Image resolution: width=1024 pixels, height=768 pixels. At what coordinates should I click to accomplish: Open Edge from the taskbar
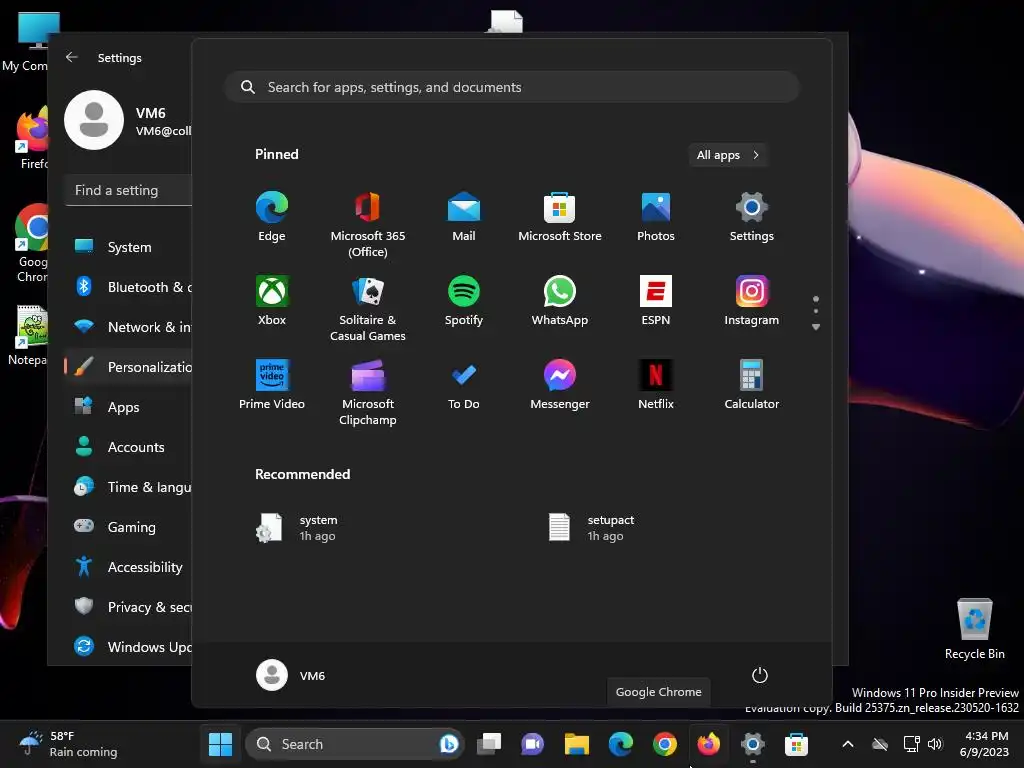[620, 744]
